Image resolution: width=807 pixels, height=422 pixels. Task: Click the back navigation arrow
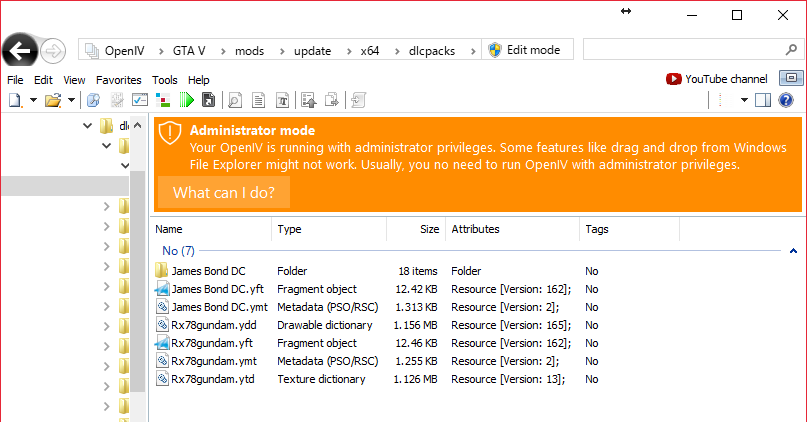click(x=20, y=50)
